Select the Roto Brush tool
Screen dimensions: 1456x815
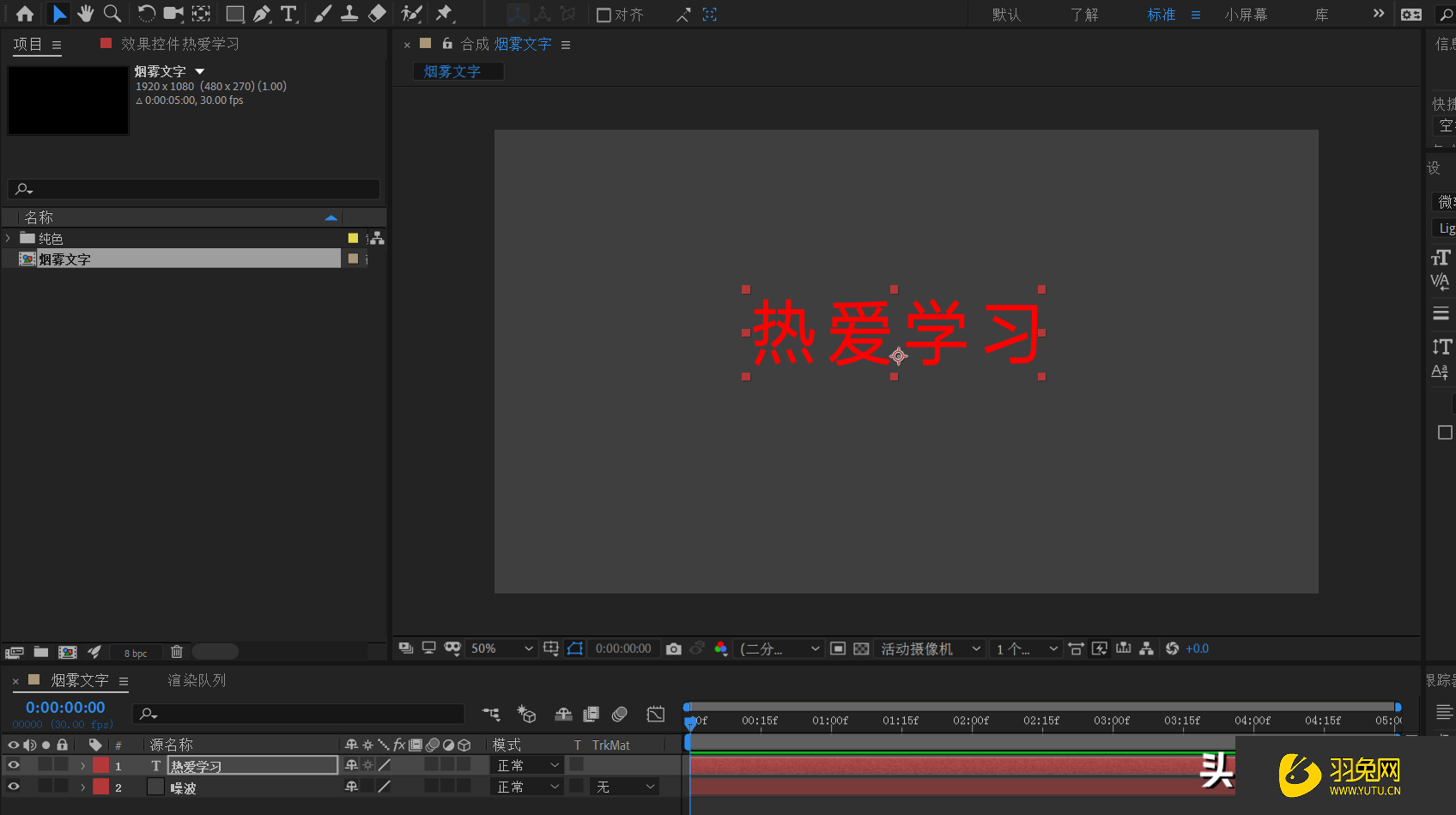pyautogui.click(x=411, y=14)
